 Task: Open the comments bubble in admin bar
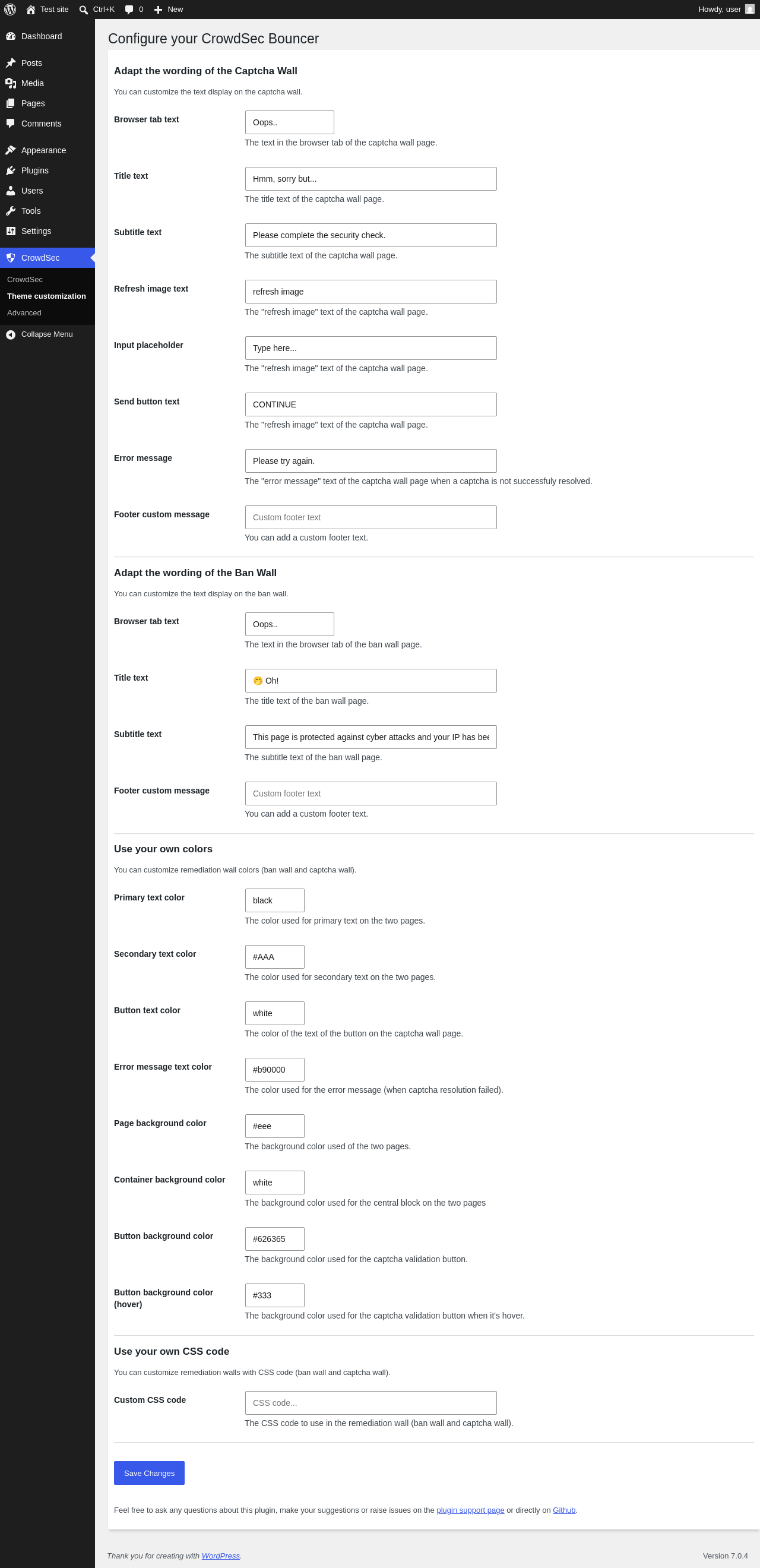click(x=129, y=10)
